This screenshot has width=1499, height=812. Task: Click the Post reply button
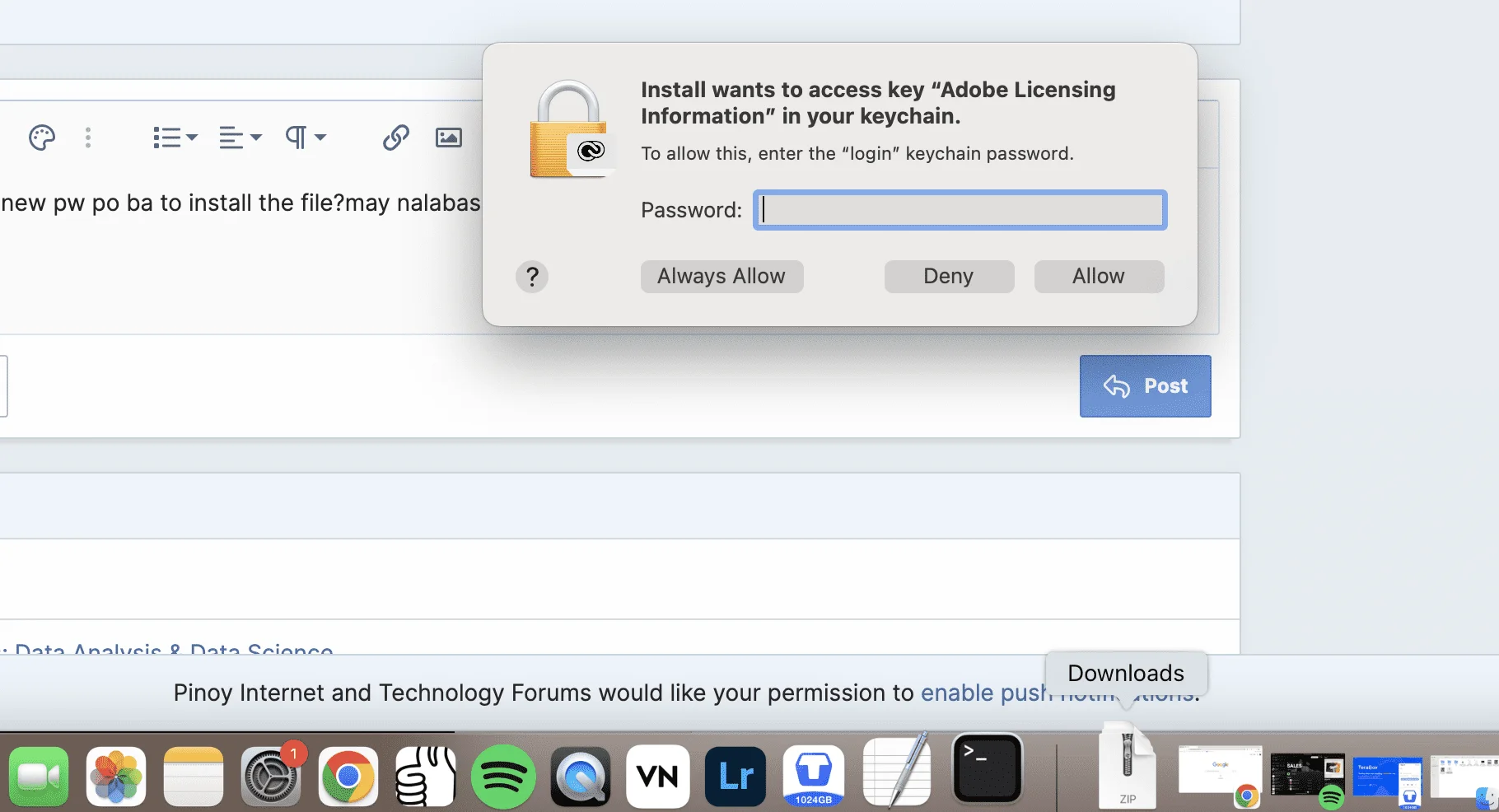pos(1145,386)
